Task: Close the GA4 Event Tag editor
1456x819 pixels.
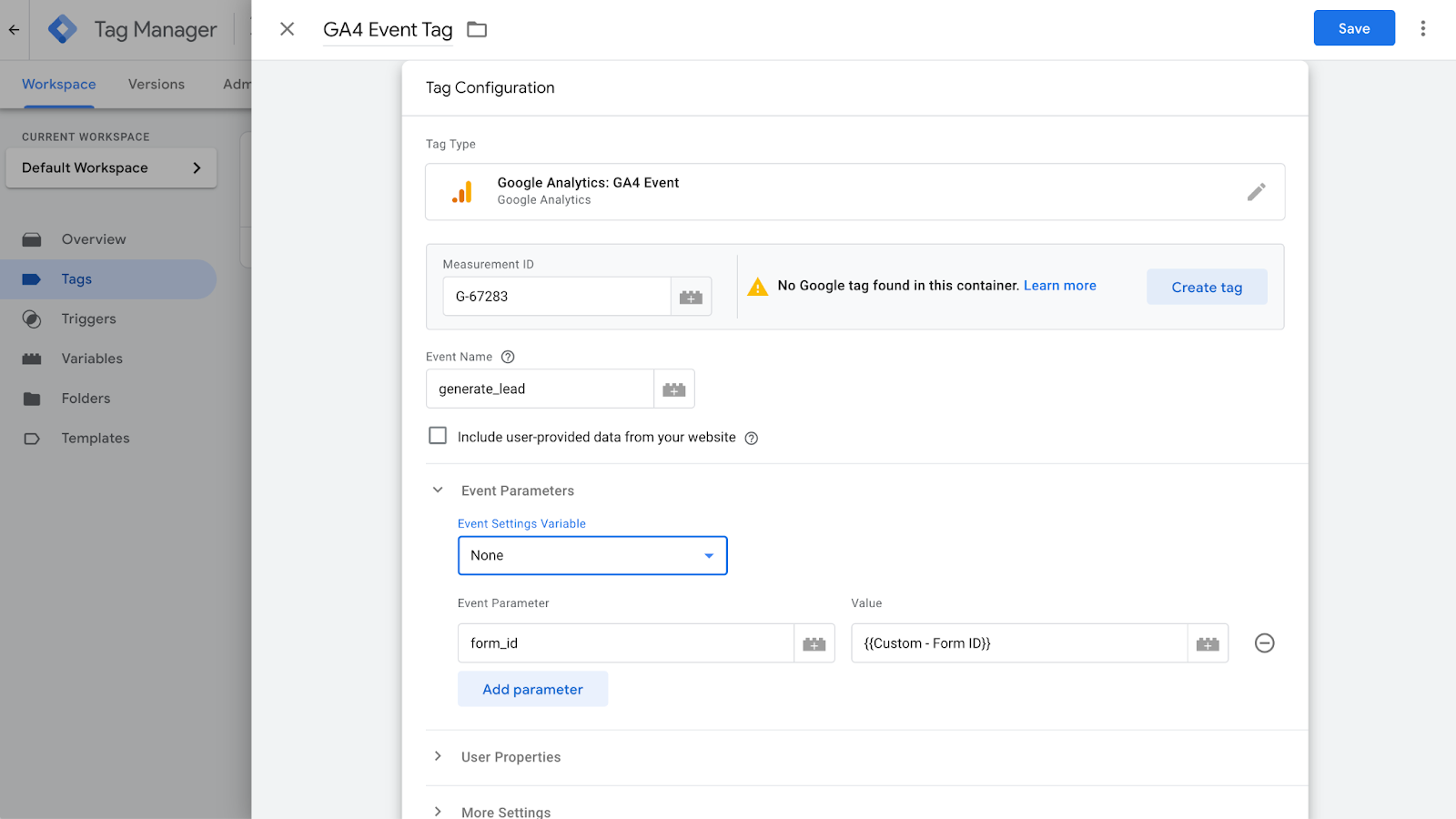Action: [287, 29]
